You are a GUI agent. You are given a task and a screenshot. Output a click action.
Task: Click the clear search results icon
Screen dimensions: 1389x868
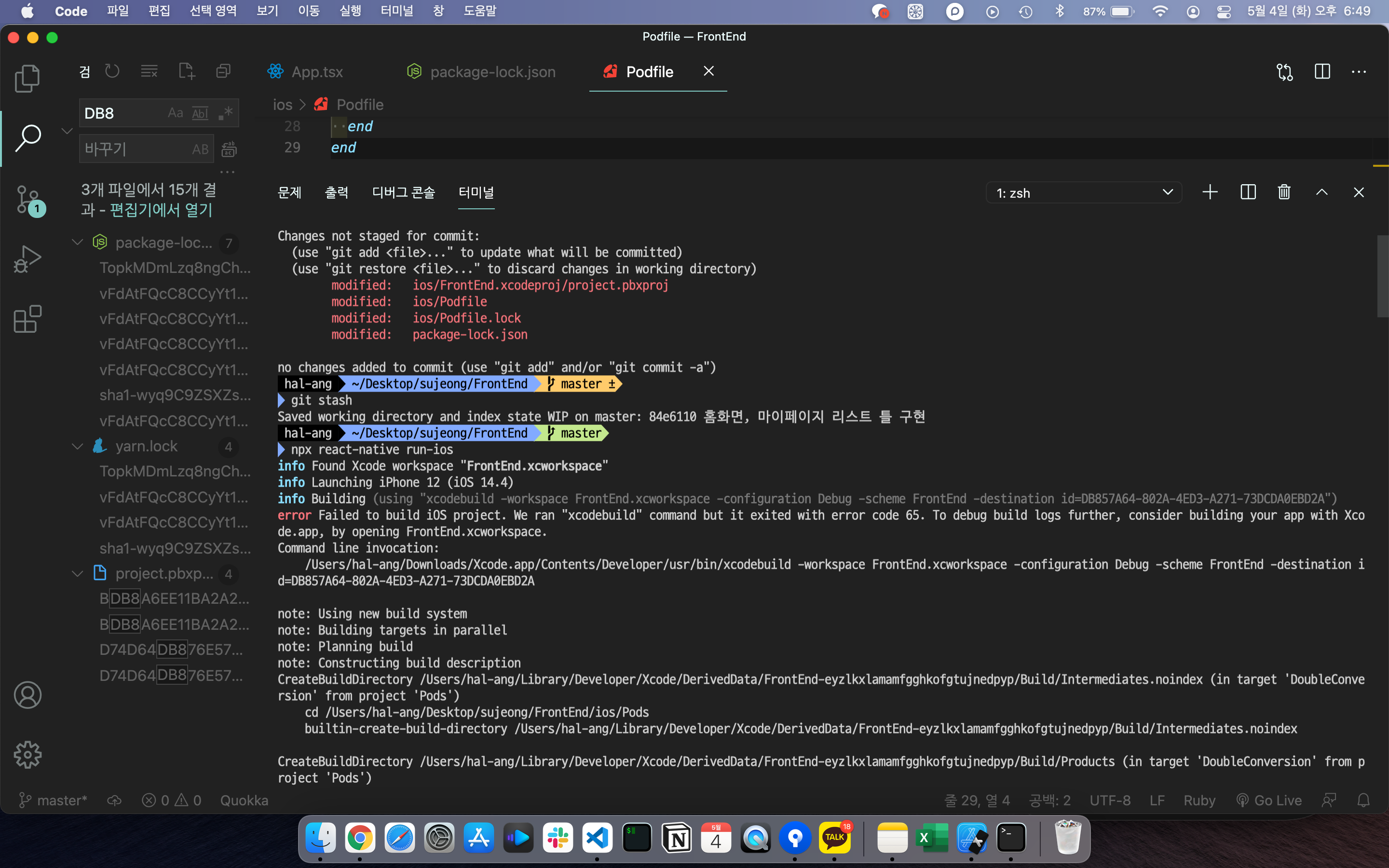[149, 71]
